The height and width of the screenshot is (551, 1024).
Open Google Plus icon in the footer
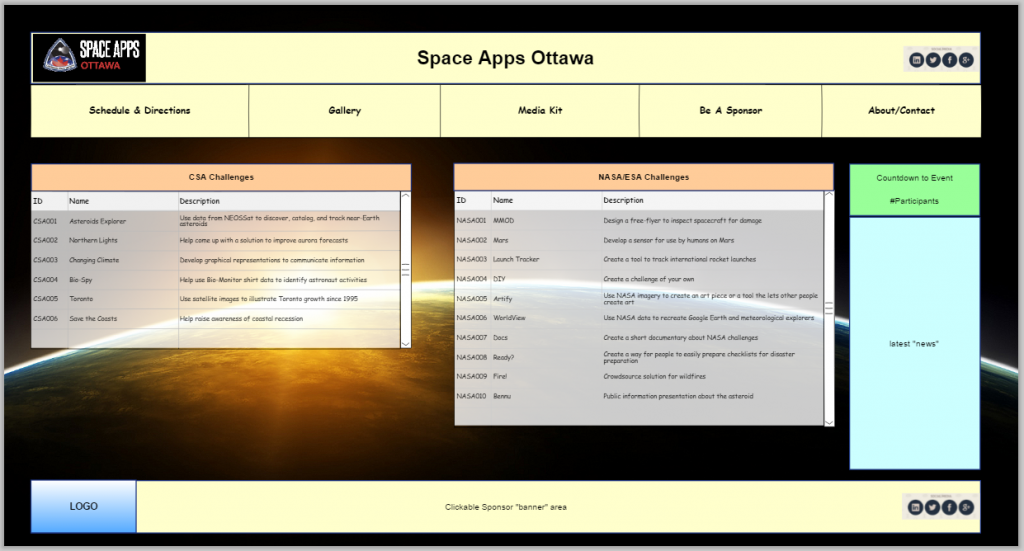(965, 507)
